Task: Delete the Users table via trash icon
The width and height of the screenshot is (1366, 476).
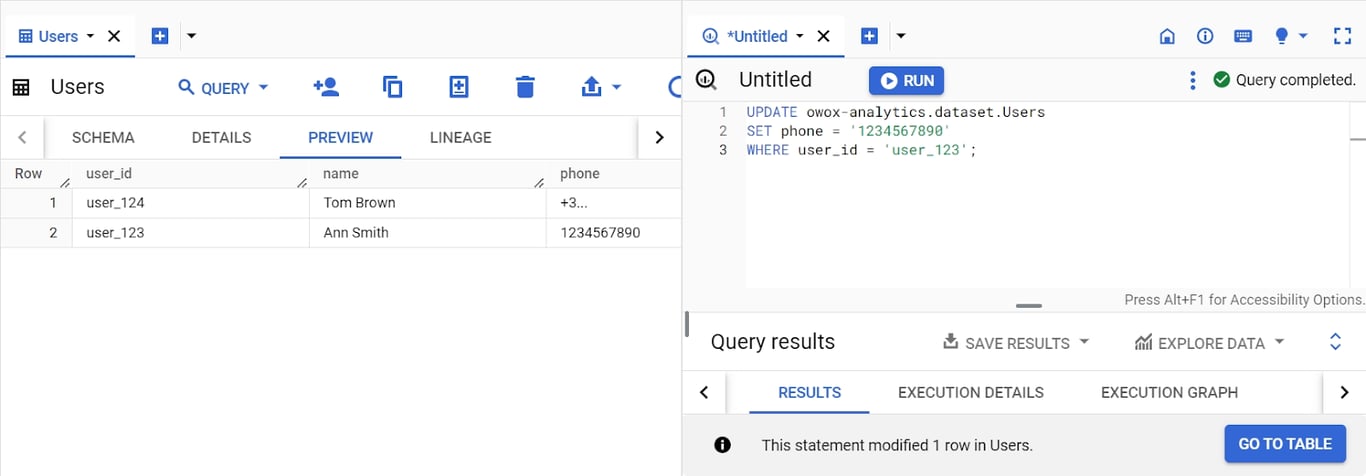Action: click(x=525, y=87)
